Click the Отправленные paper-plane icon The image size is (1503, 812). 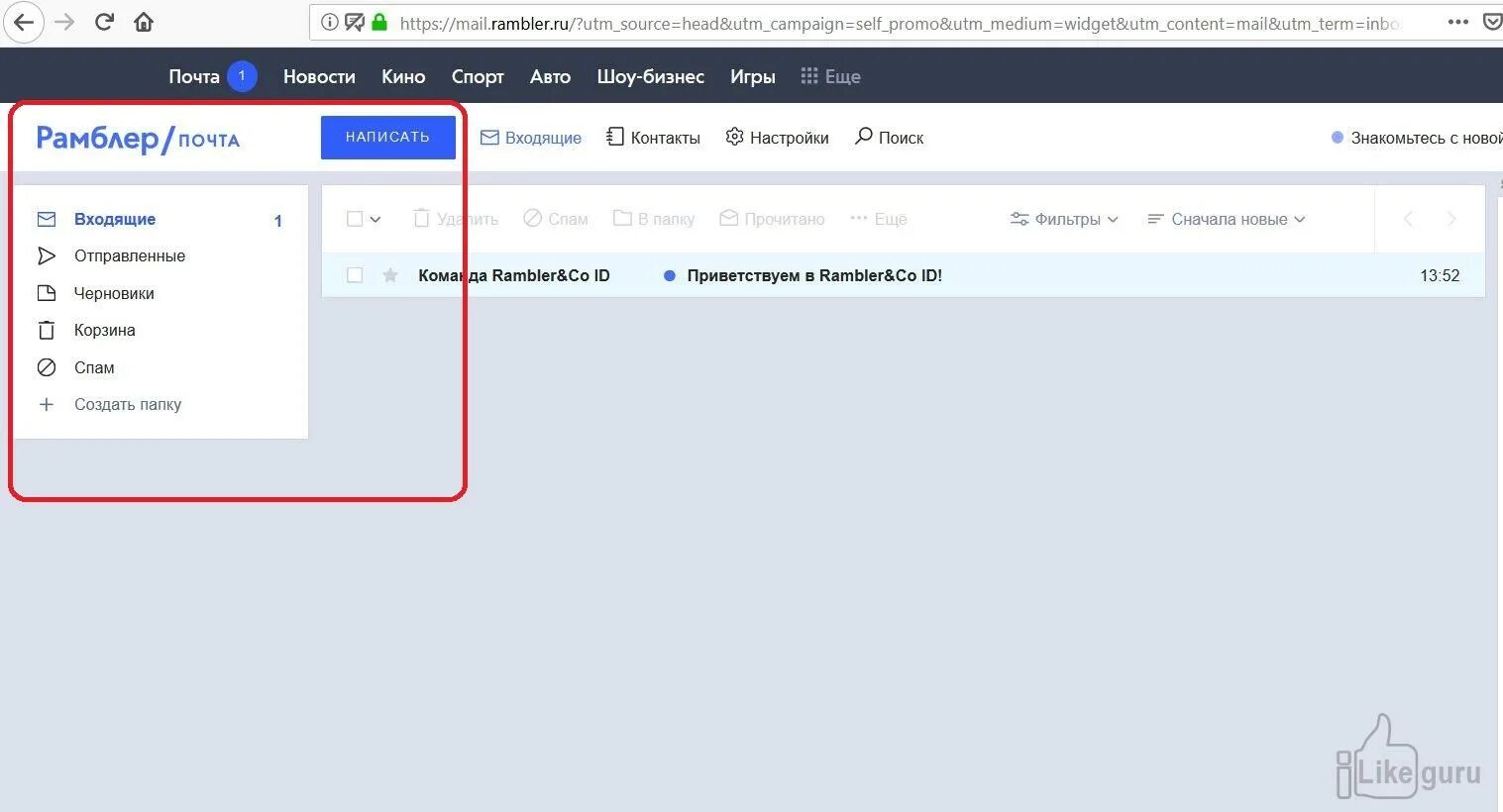click(x=47, y=255)
